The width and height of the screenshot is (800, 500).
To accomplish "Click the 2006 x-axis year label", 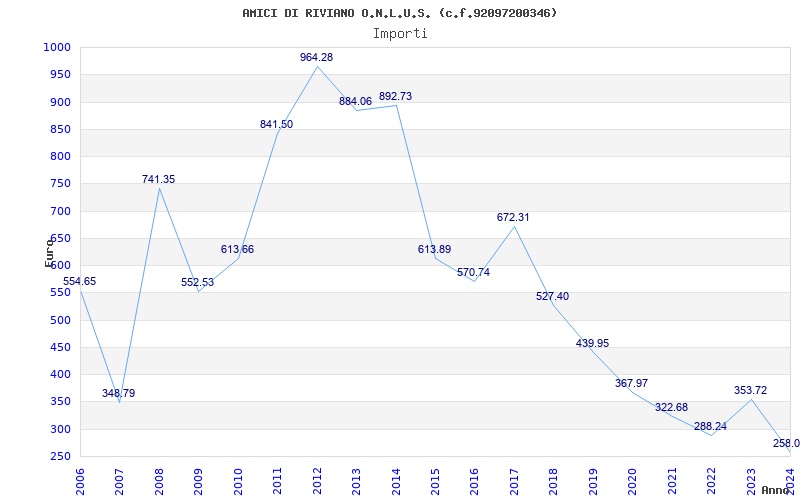I will coord(80,481).
